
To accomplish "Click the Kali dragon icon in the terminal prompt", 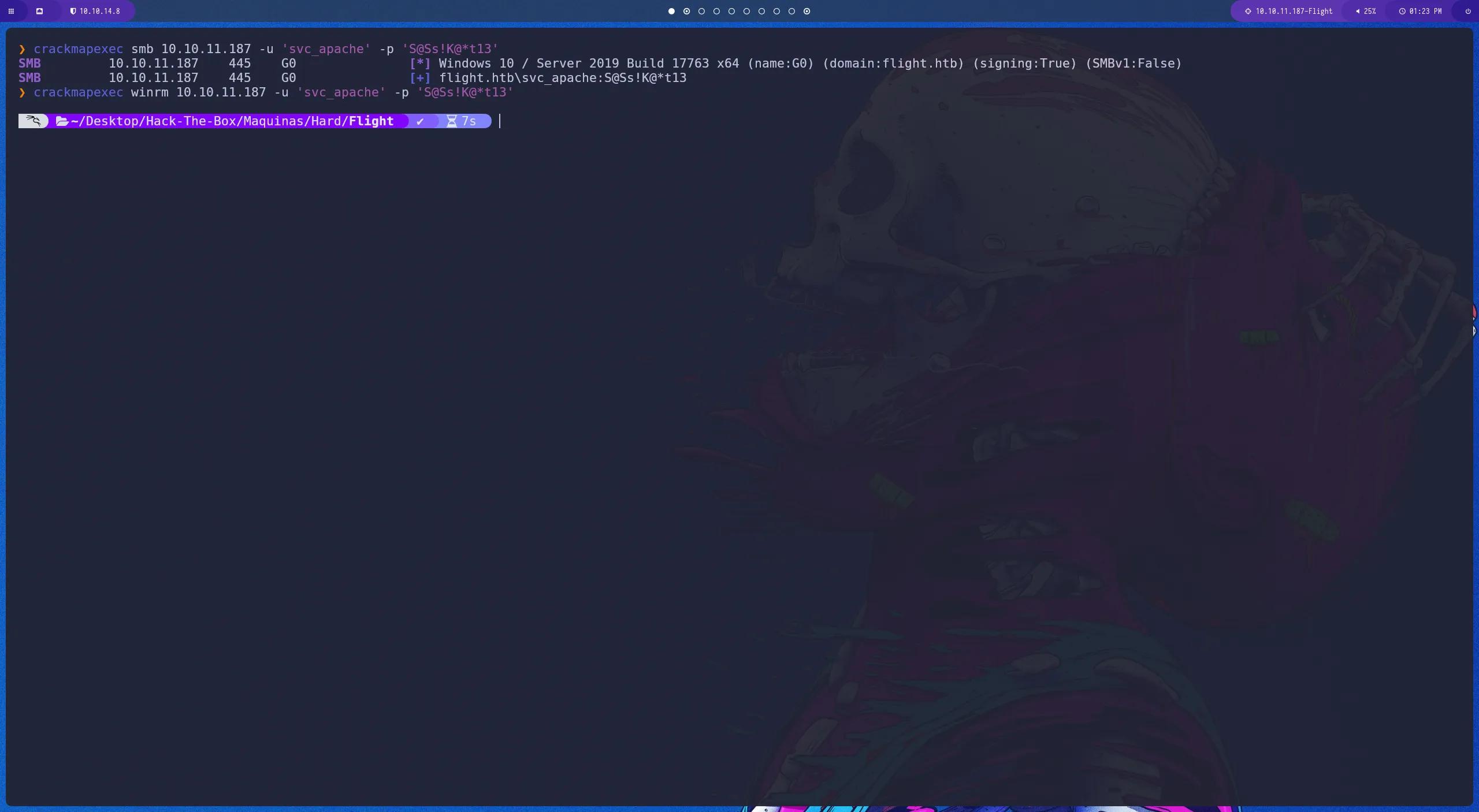I will click(x=33, y=121).
